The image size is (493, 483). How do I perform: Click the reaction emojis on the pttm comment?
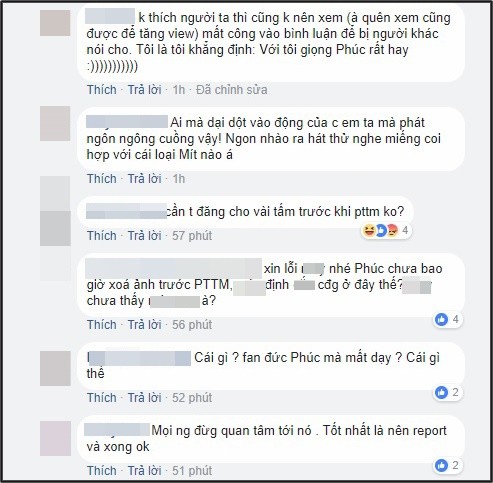coord(381,230)
